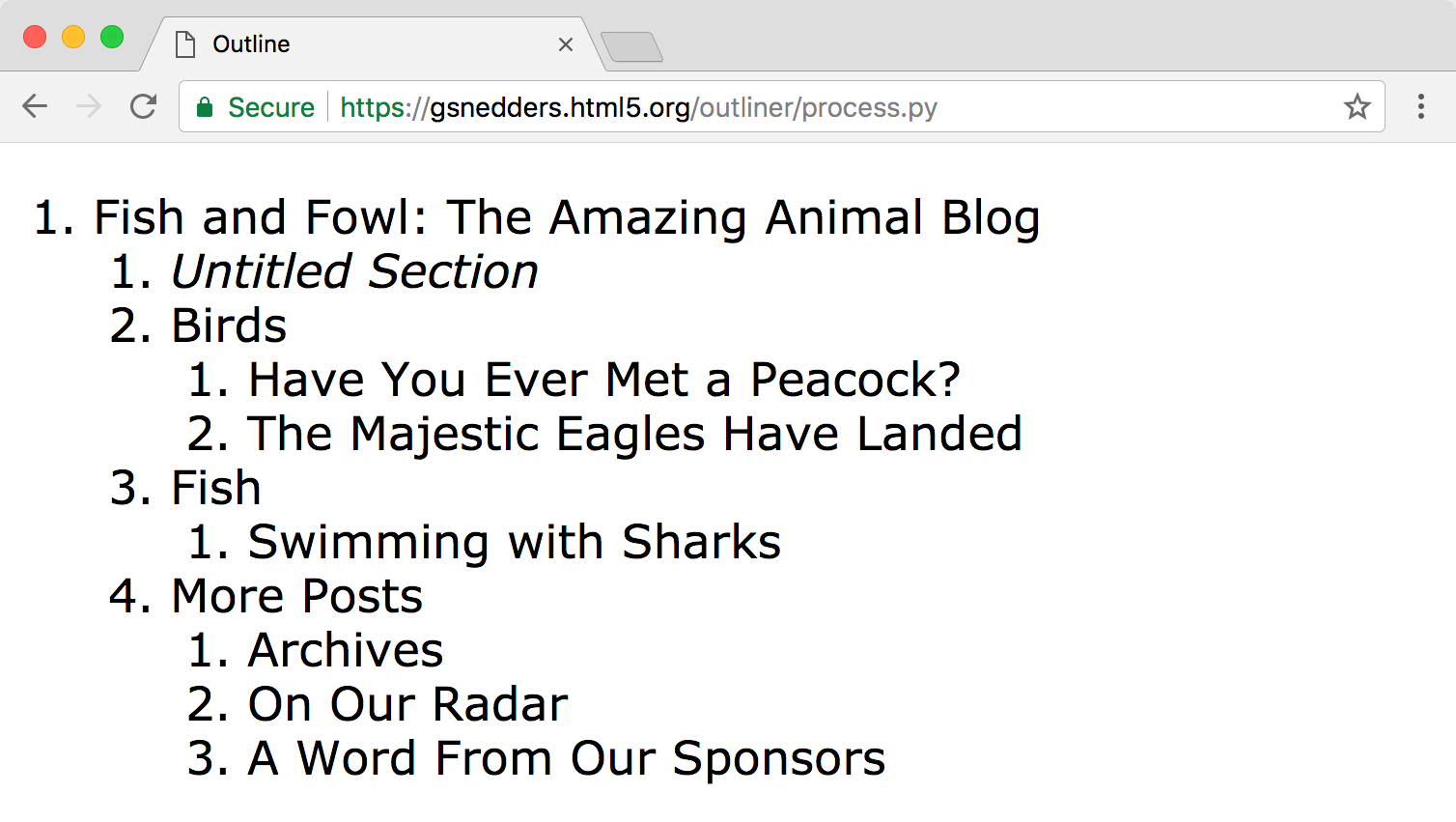This screenshot has width=1456, height=822.
Task: Open Chrome's three-dot menu
Action: pos(1422,106)
